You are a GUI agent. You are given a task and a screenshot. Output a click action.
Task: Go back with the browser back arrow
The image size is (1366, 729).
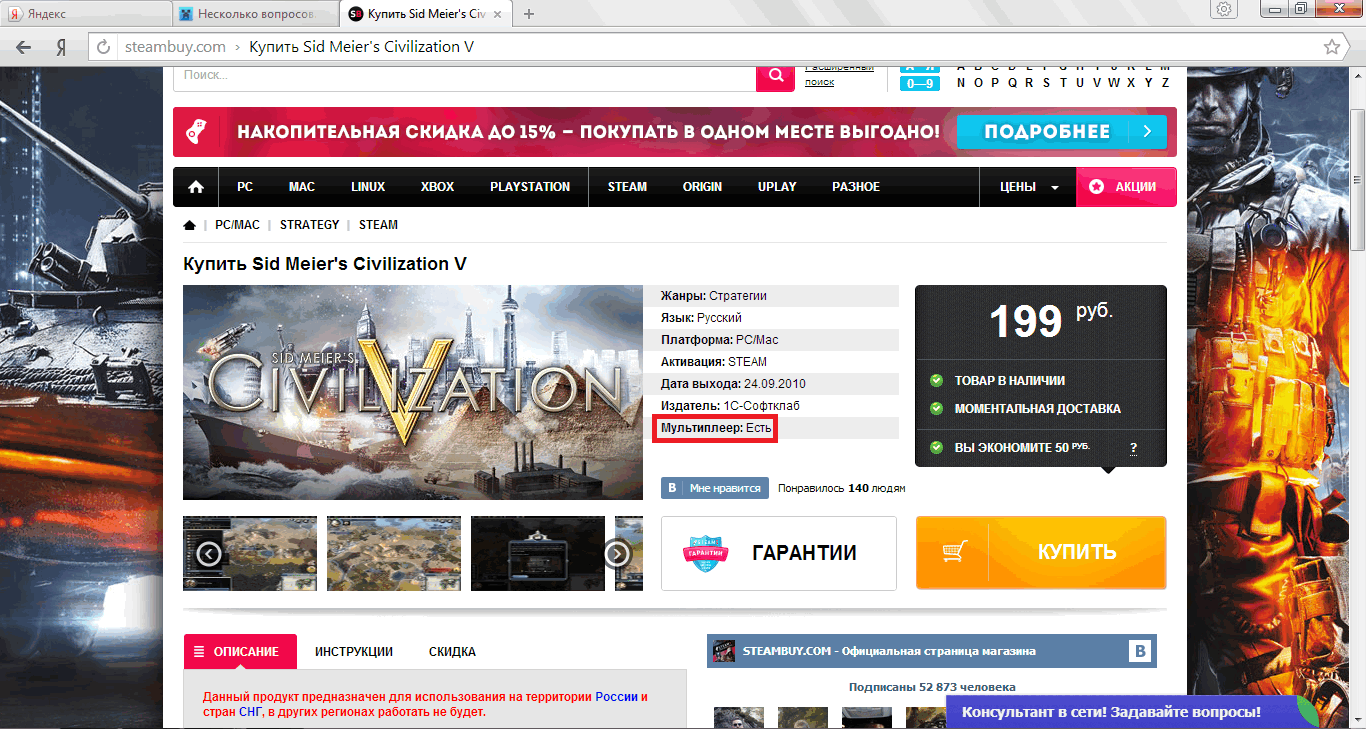tap(23, 47)
